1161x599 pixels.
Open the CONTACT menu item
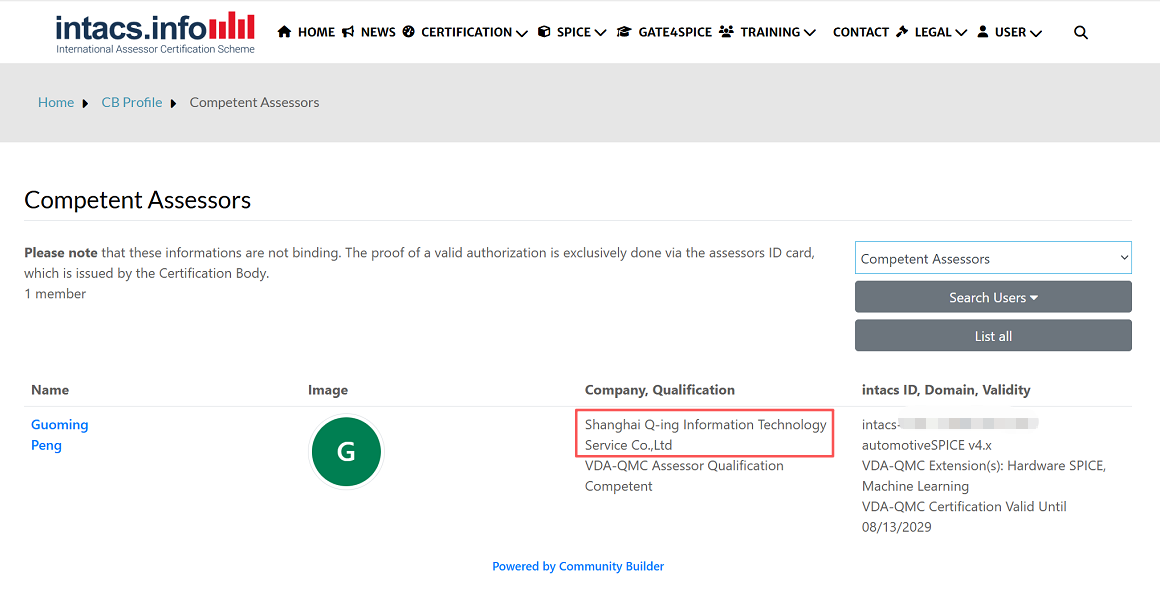tap(860, 32)
